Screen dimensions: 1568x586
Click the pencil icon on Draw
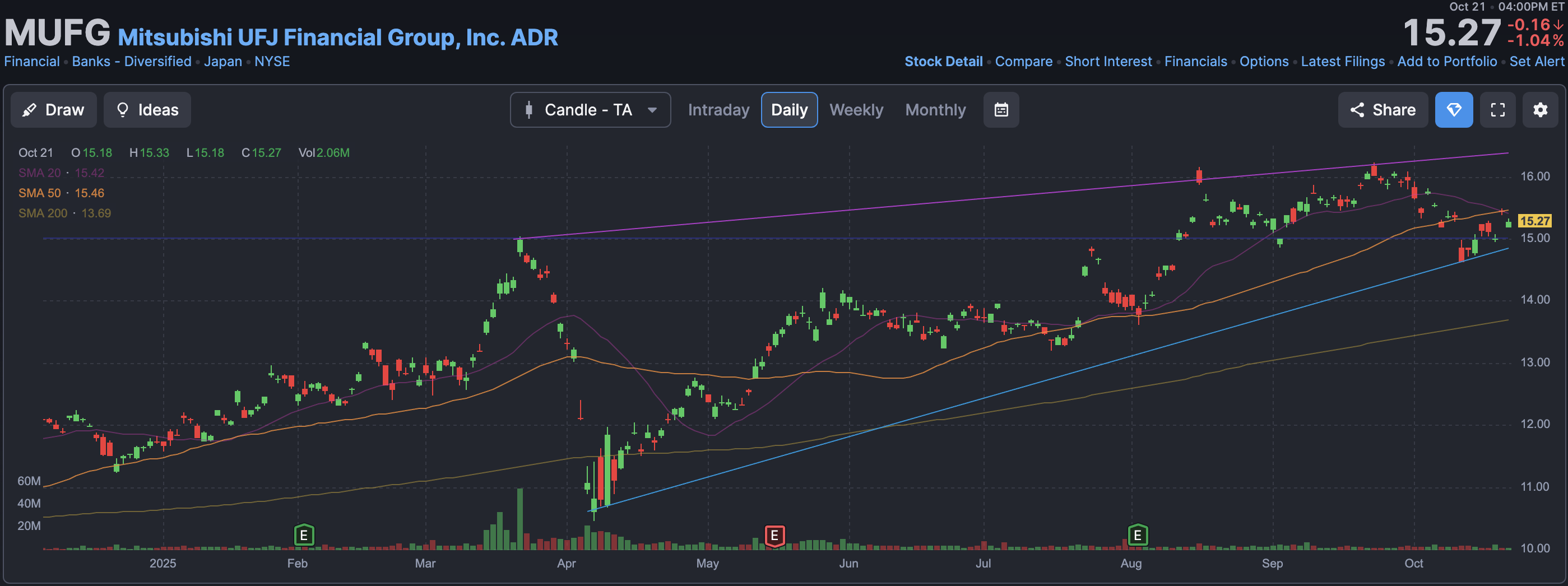29,110
